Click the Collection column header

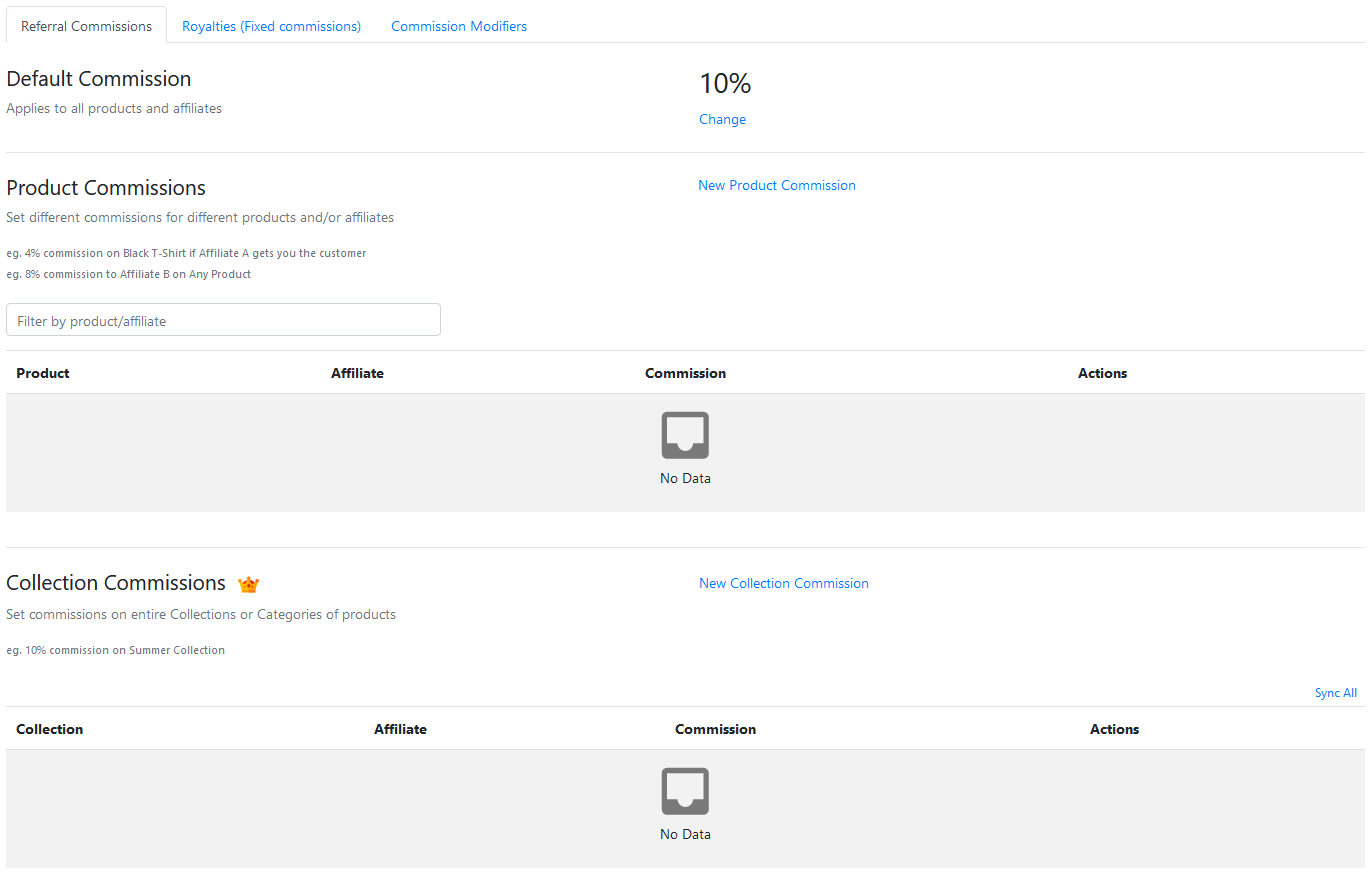[x=49, y=729]
